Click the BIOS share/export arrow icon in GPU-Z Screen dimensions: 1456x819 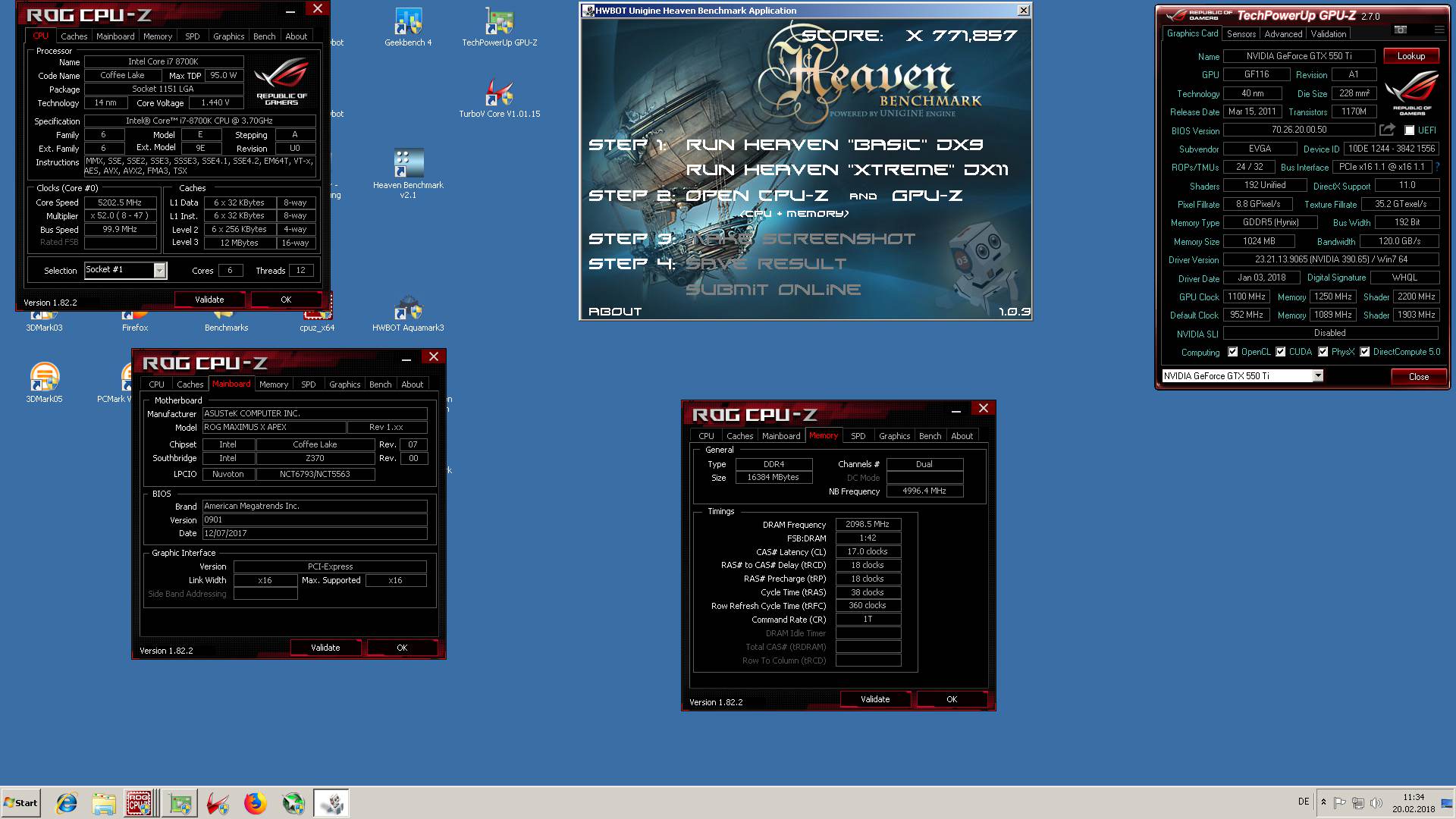[1387, 130]
